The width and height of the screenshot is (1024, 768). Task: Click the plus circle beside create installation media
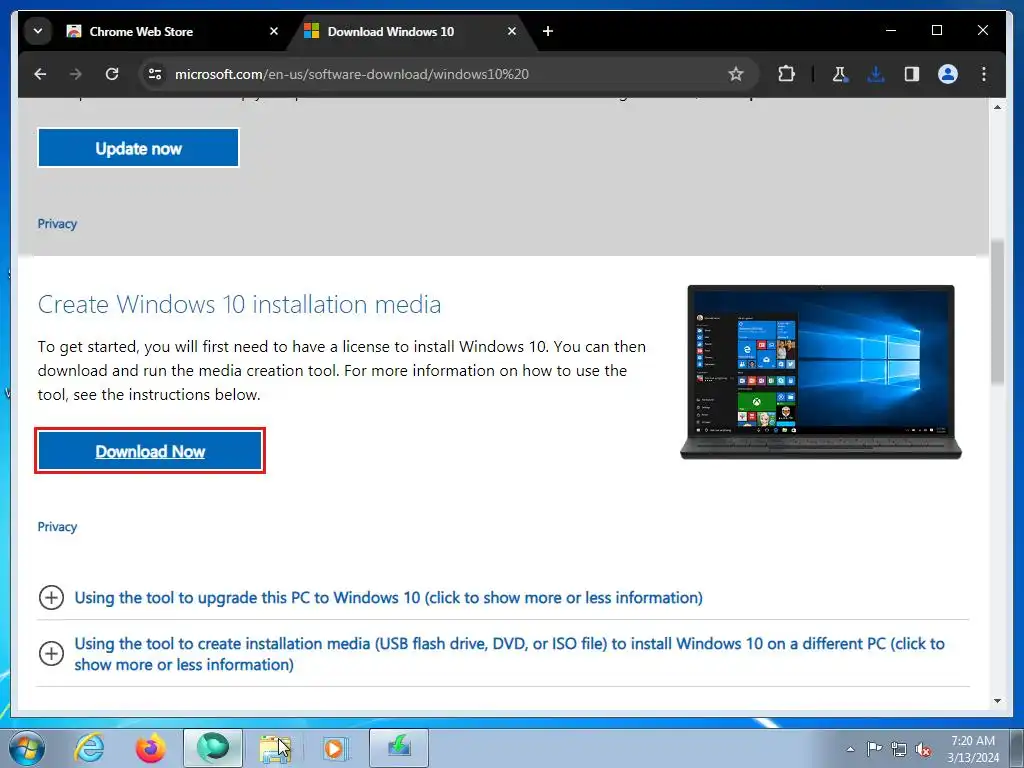click(52, 654)
